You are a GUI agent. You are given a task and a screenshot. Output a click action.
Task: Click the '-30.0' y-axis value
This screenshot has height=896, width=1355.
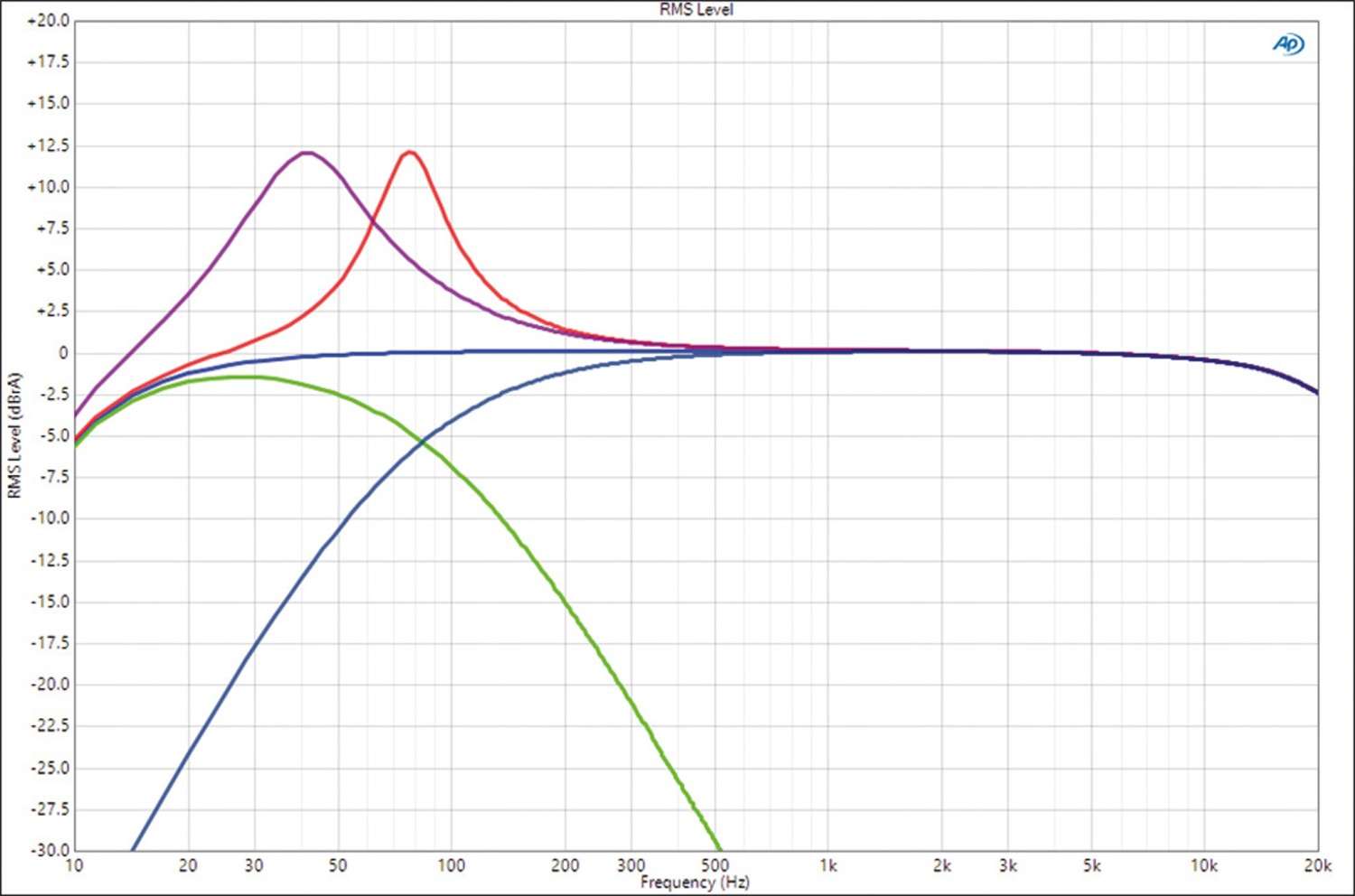tap(50, 850)
